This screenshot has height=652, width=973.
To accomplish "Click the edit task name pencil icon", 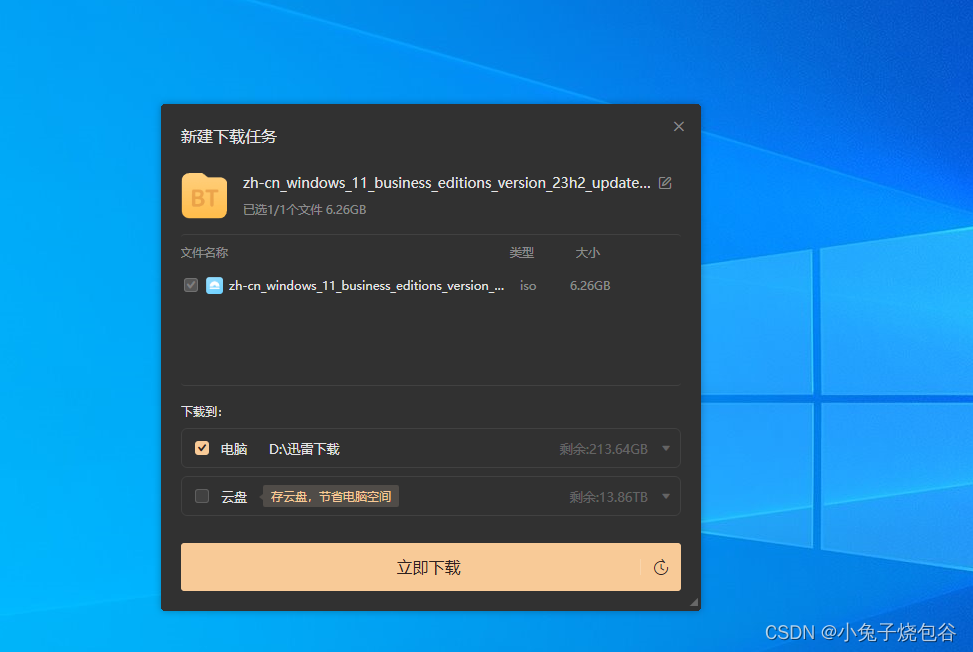I will (665, 183).
